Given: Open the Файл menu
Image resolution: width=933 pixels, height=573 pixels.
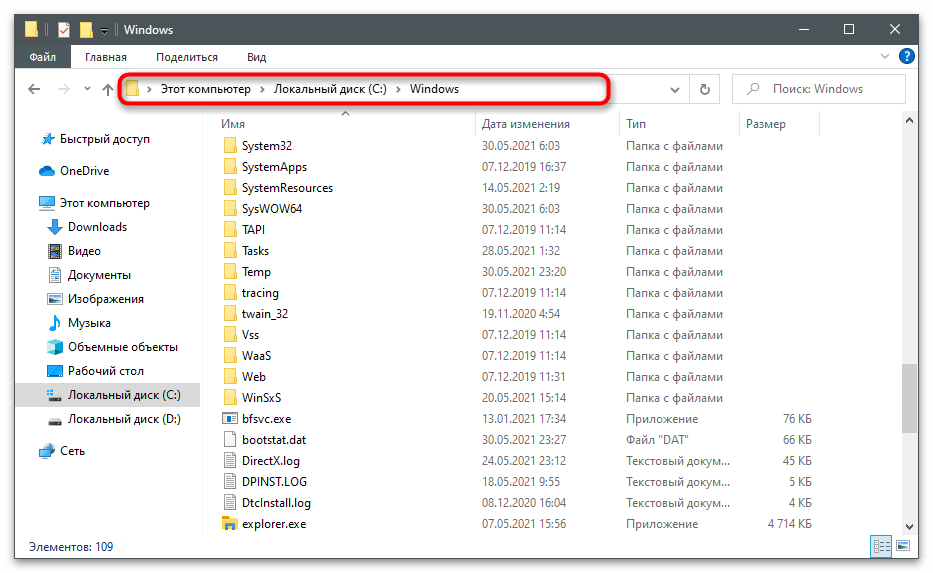Looking at the screenshot, I should (41, 57).
